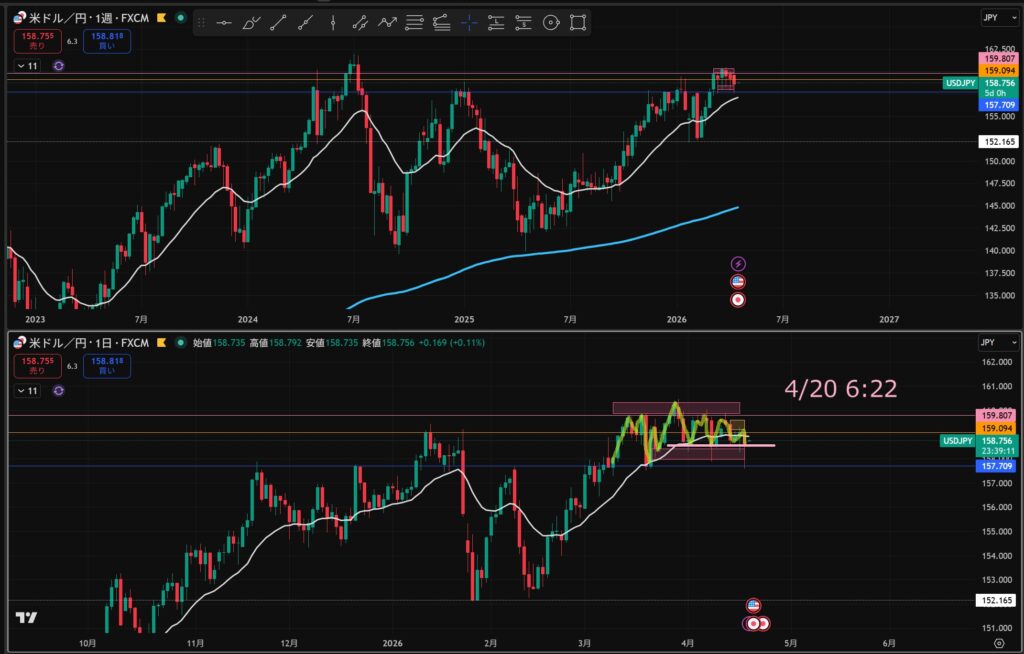Select the trend line tool
This screenshot has height=654, width=1024.
[278, 23]
